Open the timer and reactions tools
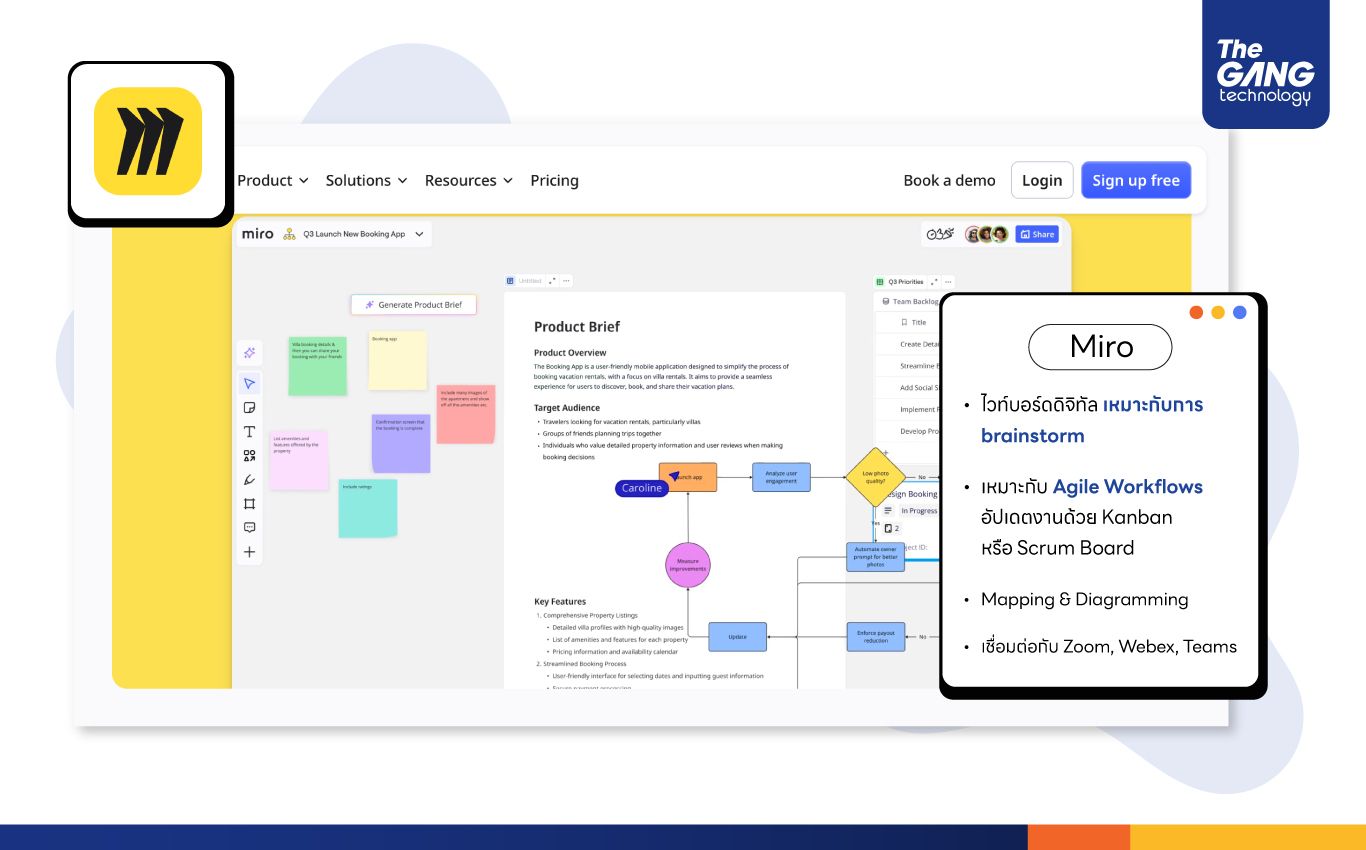 point(940,234)
